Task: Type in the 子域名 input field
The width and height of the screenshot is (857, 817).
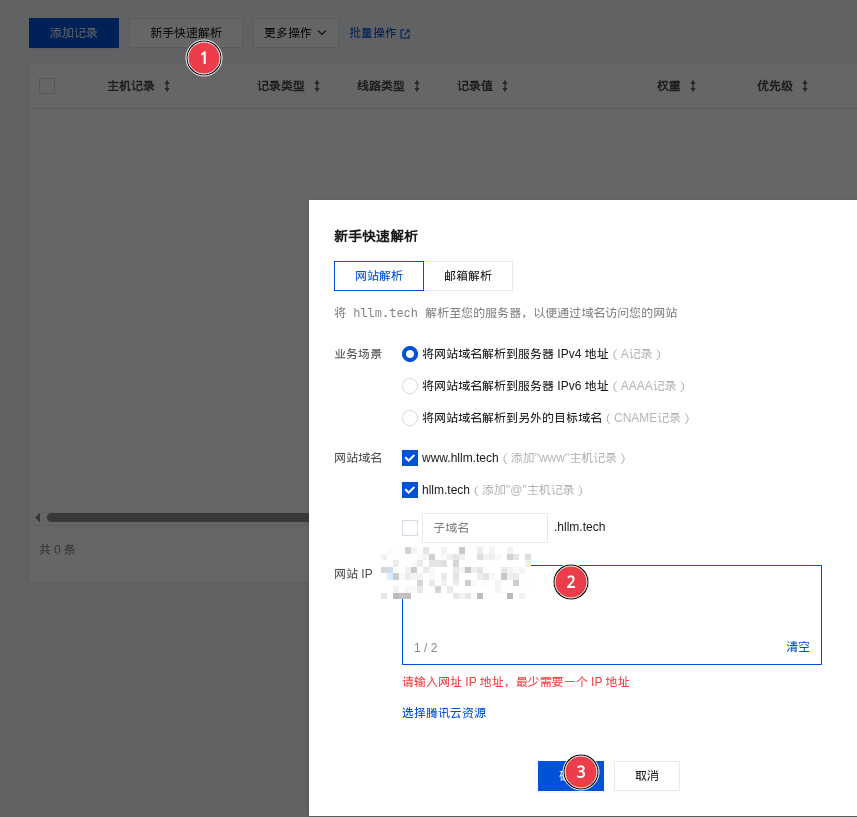Action: tap(485, 528)
